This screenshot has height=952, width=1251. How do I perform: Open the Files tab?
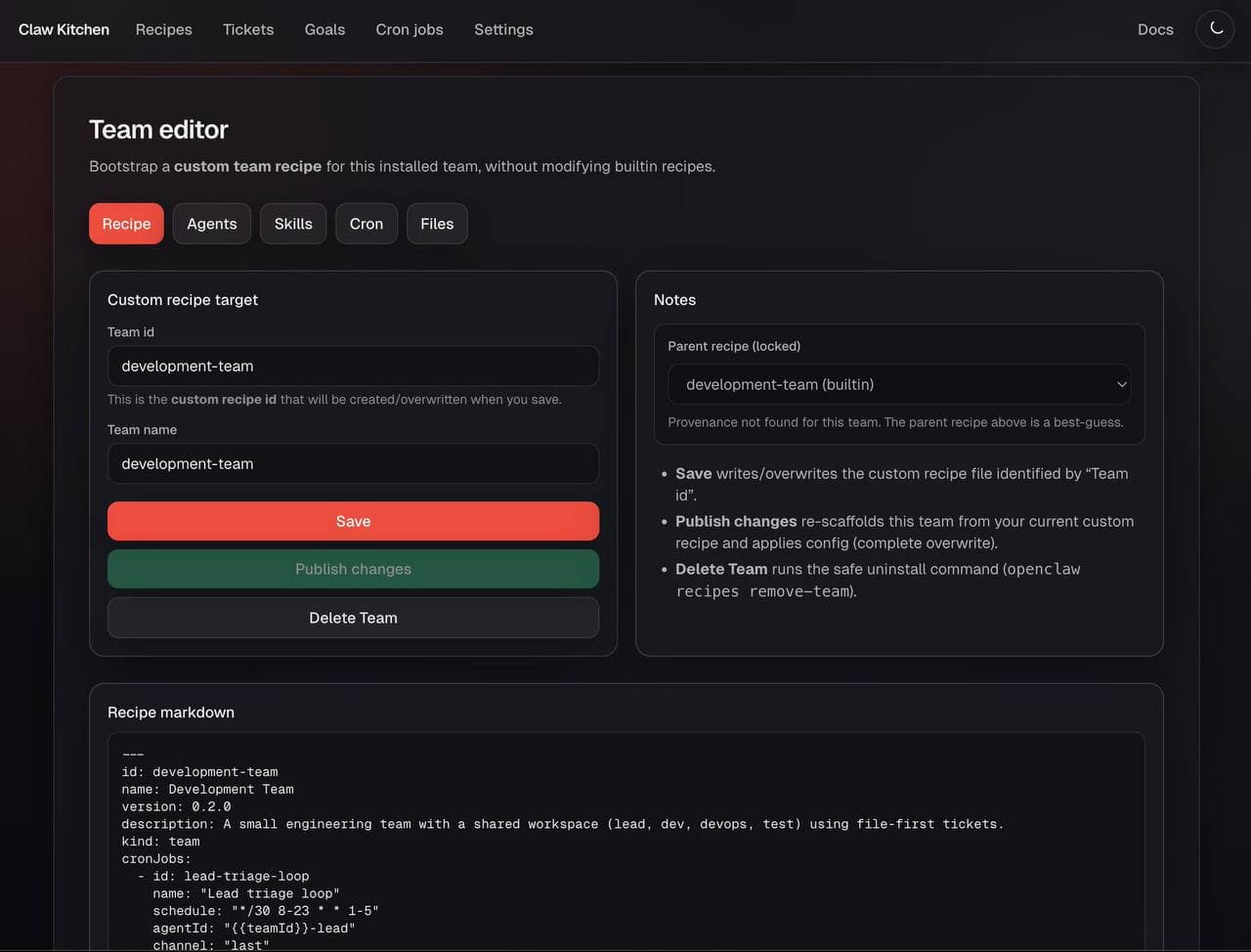point(437,223)
